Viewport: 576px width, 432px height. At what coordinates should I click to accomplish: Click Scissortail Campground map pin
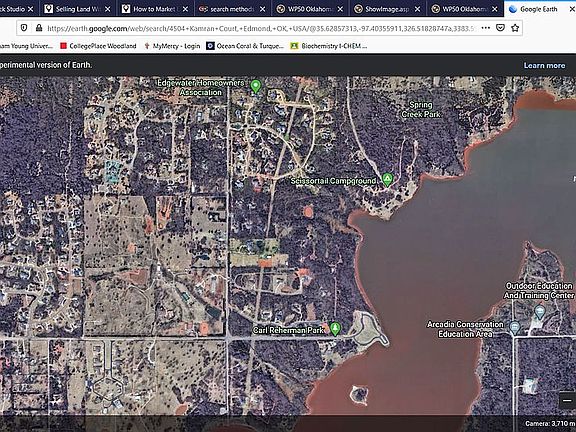click(387, 180)
